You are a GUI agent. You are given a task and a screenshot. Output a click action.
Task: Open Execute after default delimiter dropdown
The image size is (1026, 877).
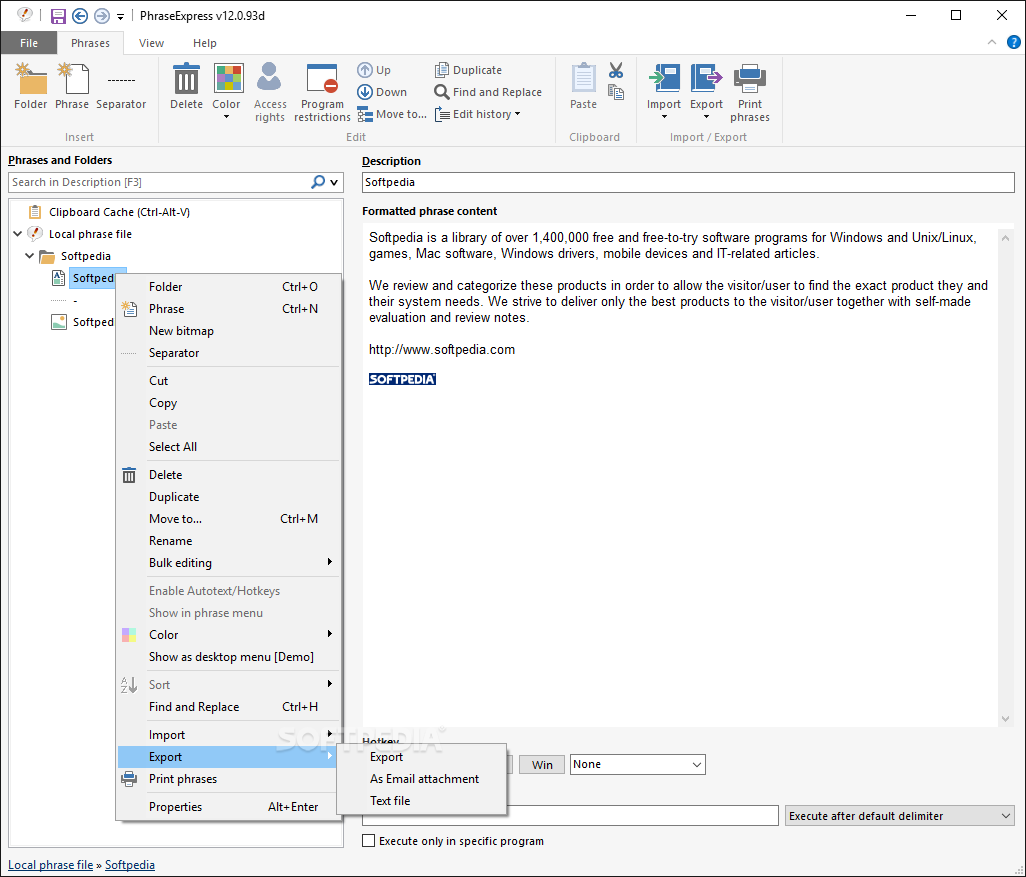[900, 816]
